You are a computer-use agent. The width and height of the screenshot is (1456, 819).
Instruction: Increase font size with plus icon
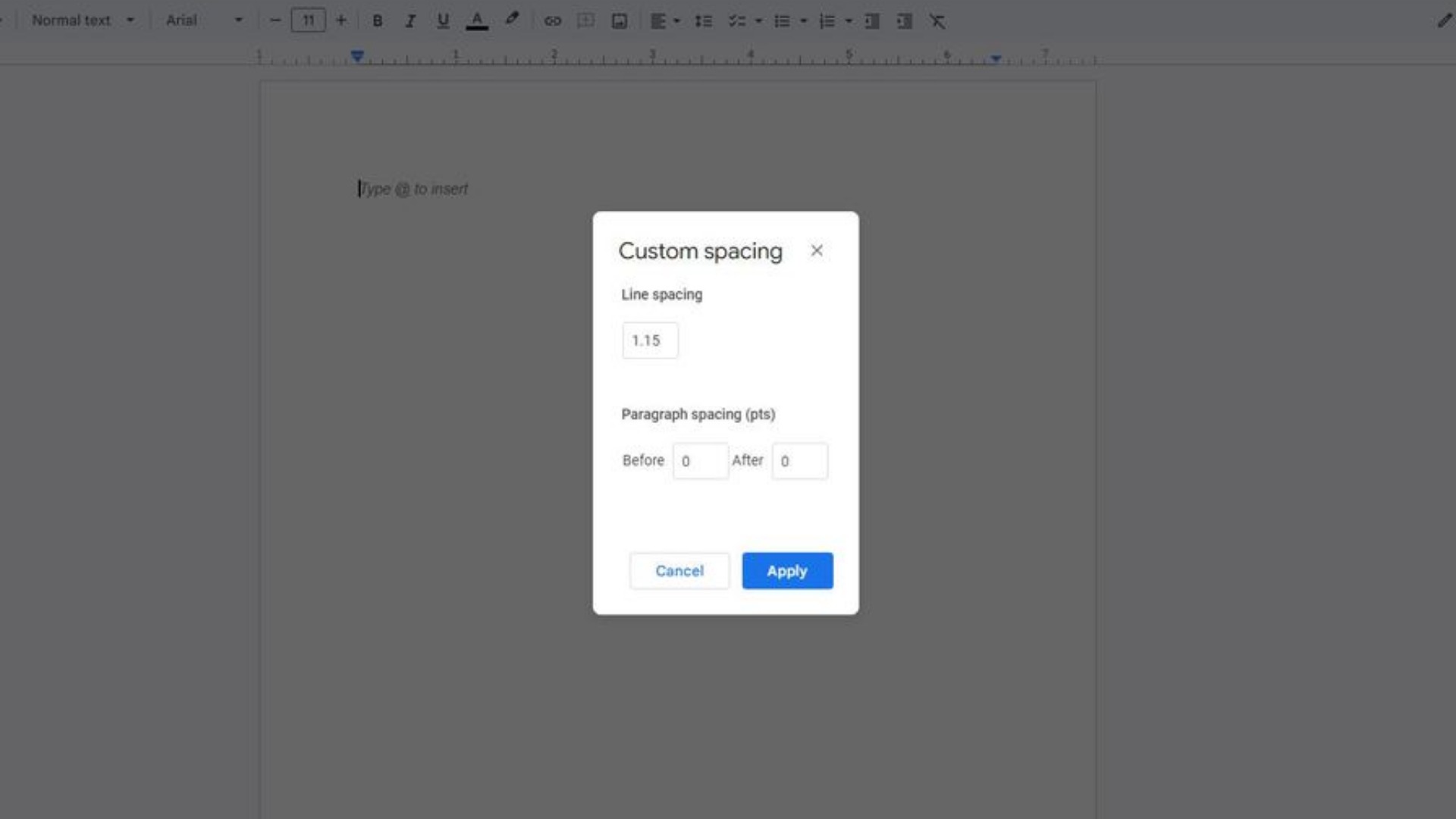click(x=341, y=20)
